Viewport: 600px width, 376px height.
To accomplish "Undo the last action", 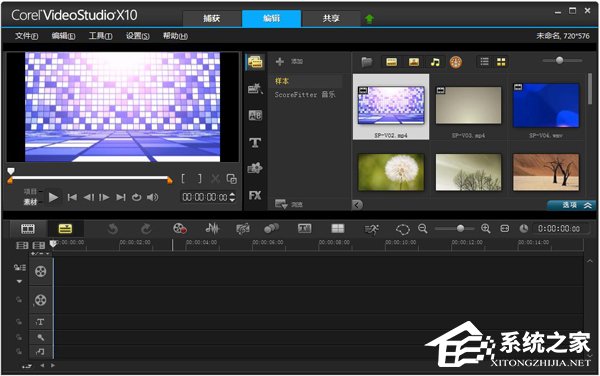I will tap(112, 229).
